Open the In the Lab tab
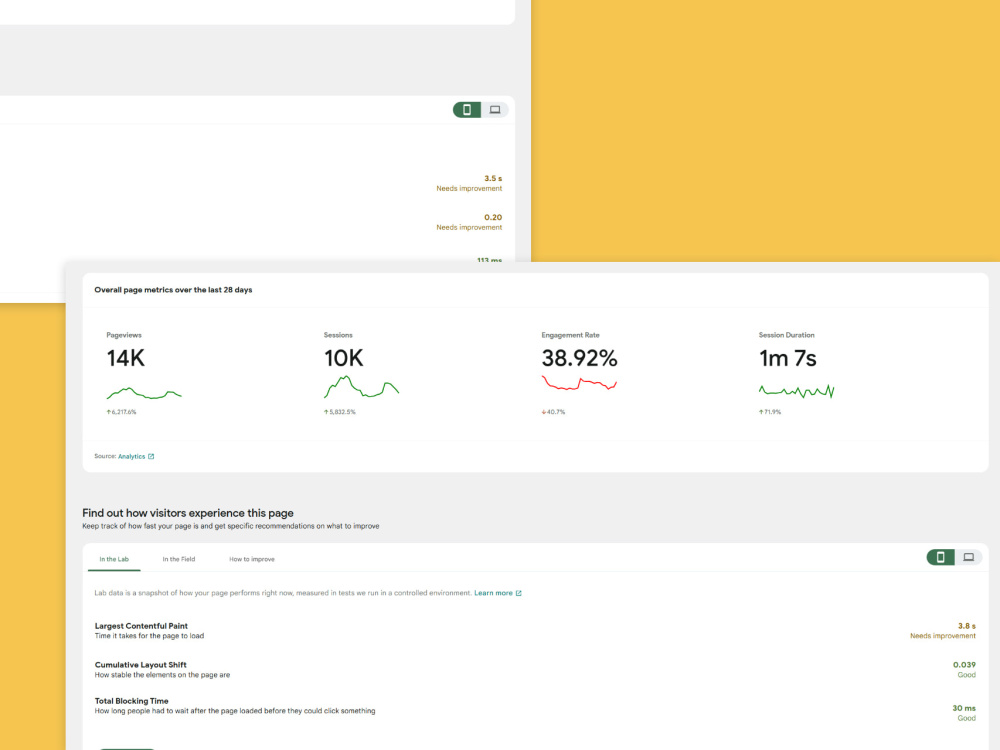The width and height of the screenshot is (1000, 750). click(x=114, y=559)
